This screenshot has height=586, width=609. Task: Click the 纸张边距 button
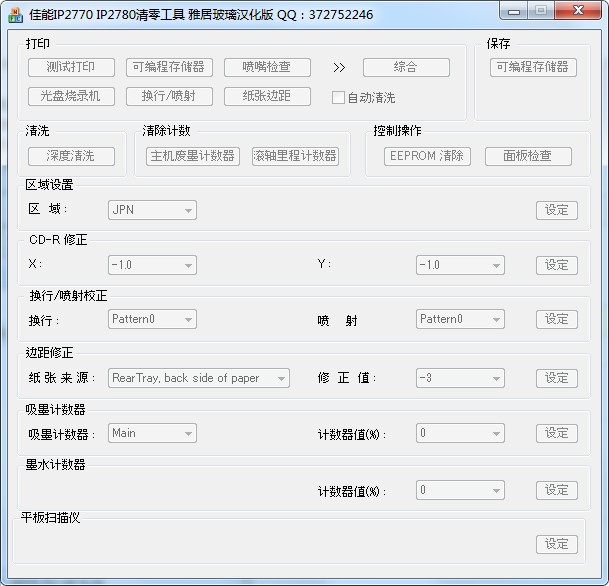coord(267,96)
